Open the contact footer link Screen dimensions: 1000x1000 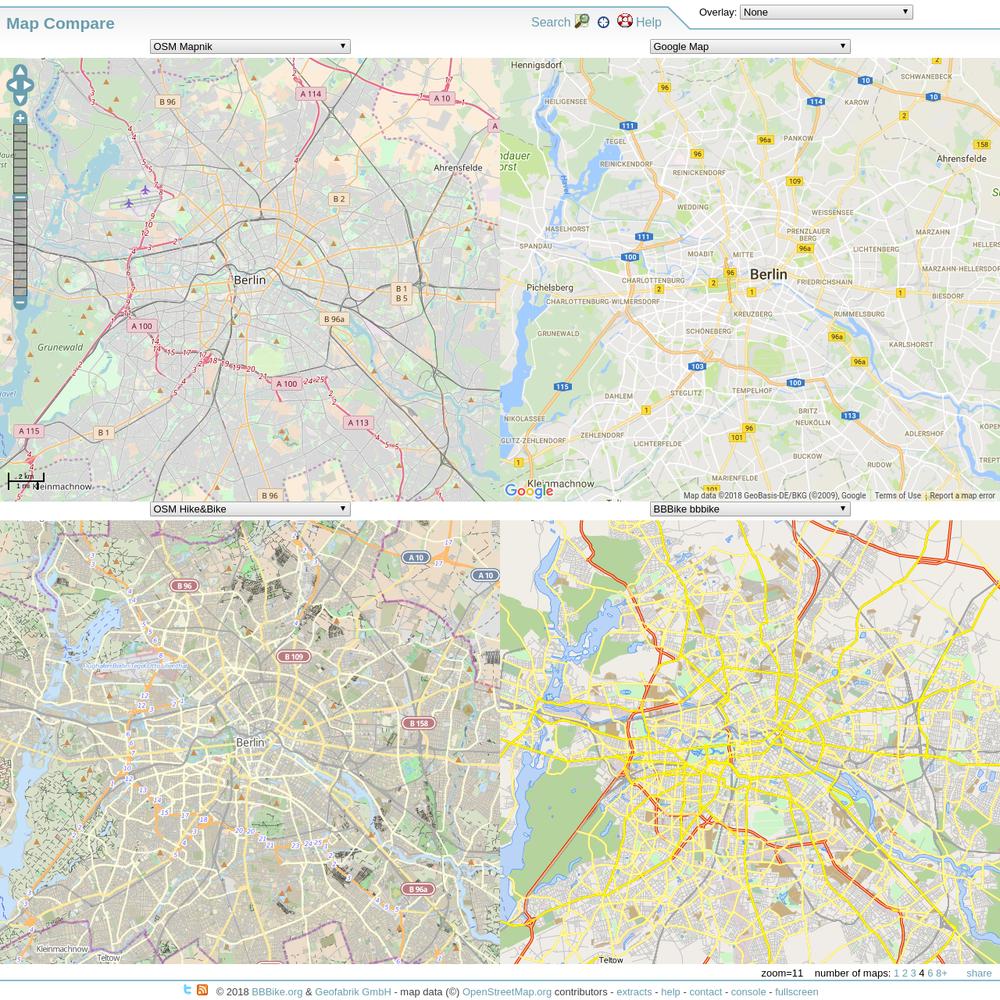click(705, 992)
